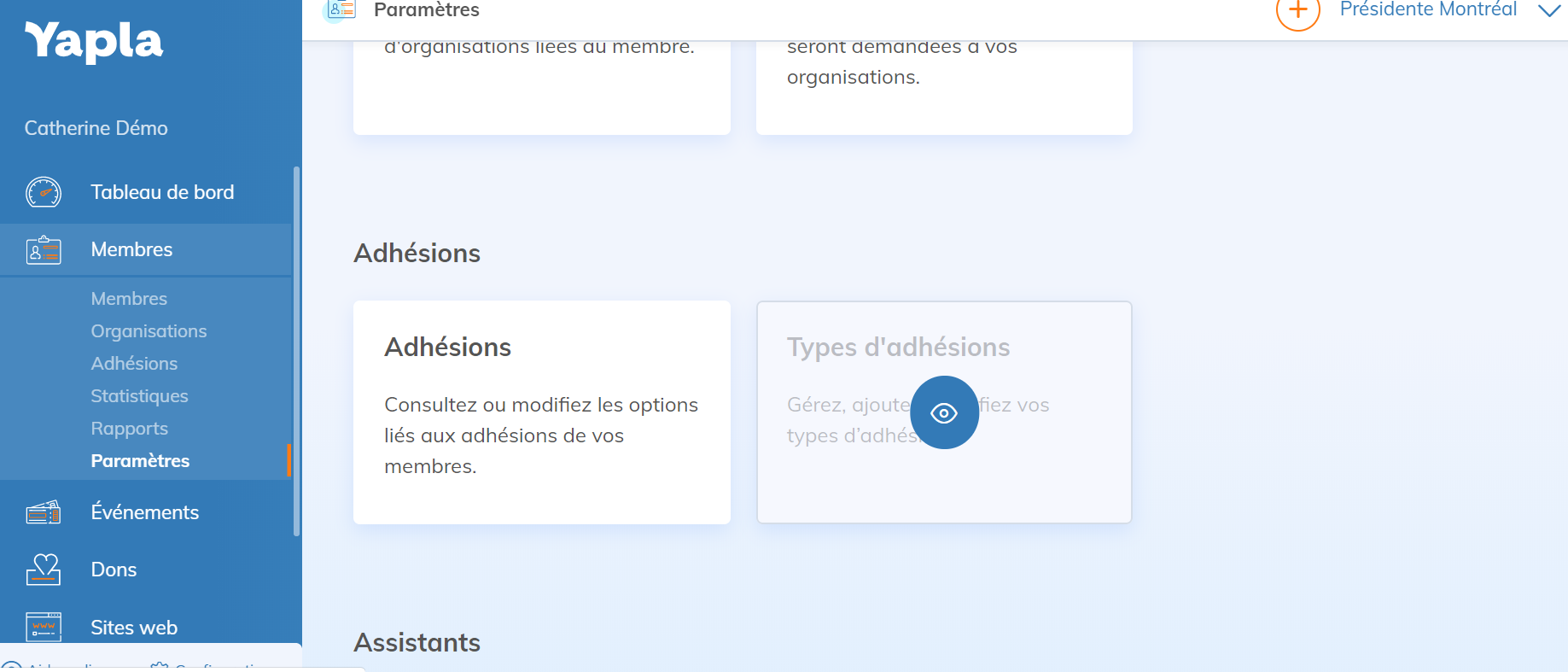
Task: Click the Yapla logo
Action: [94, 42]
